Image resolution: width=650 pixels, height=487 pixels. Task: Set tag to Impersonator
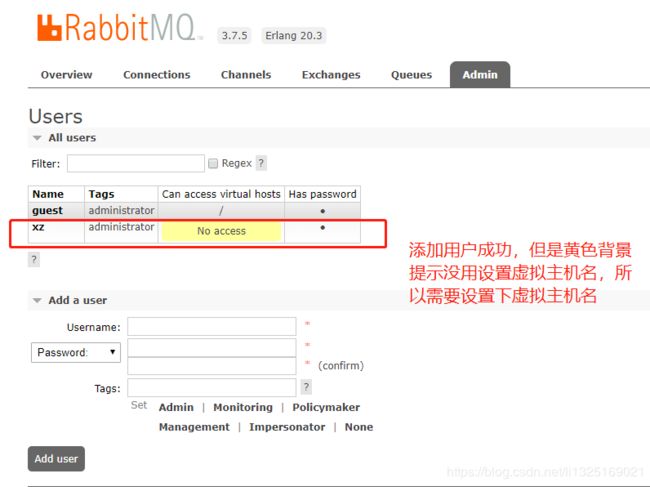(287, 427)
